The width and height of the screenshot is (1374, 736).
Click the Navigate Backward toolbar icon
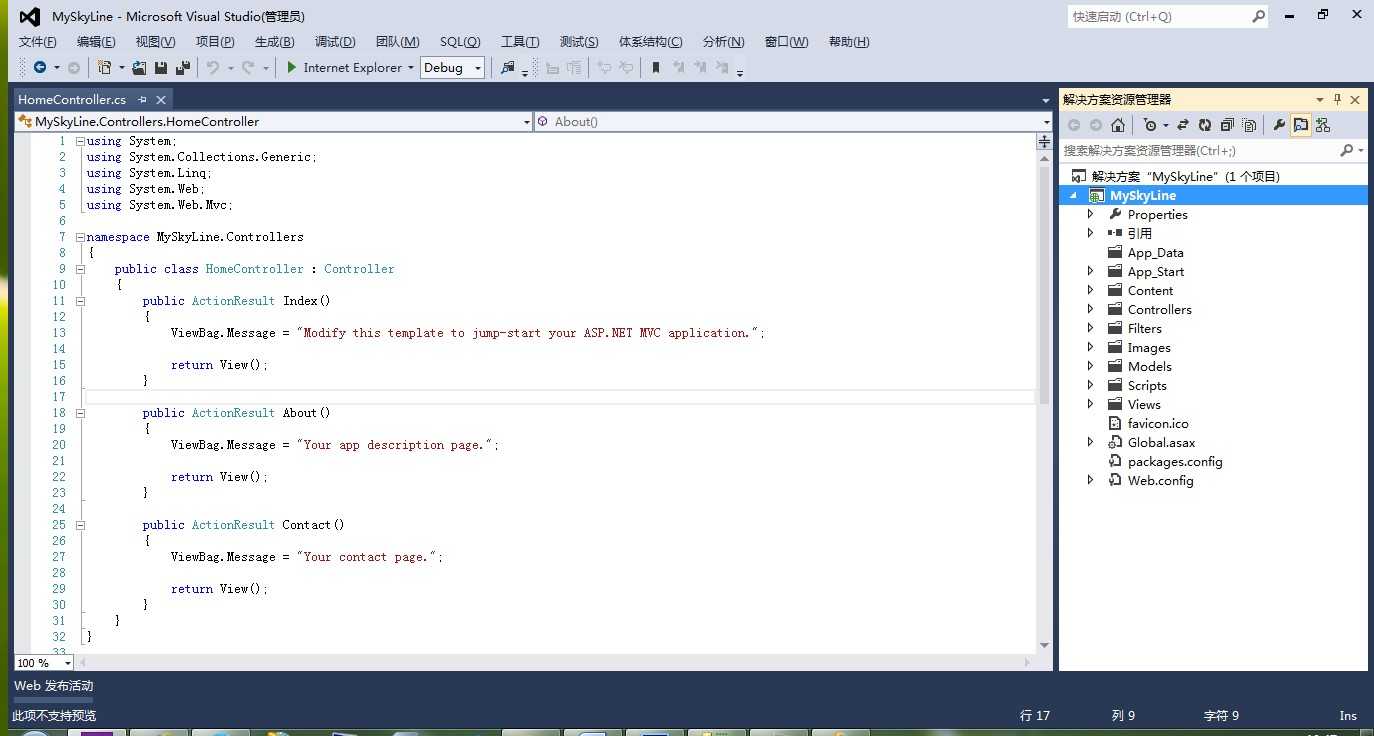tap(40, 67)
